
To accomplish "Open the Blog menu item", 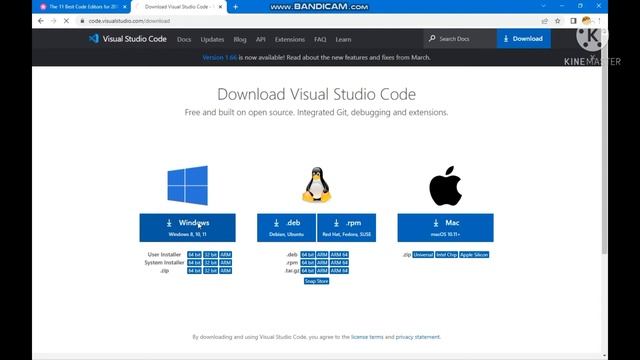I will point(240,40).
